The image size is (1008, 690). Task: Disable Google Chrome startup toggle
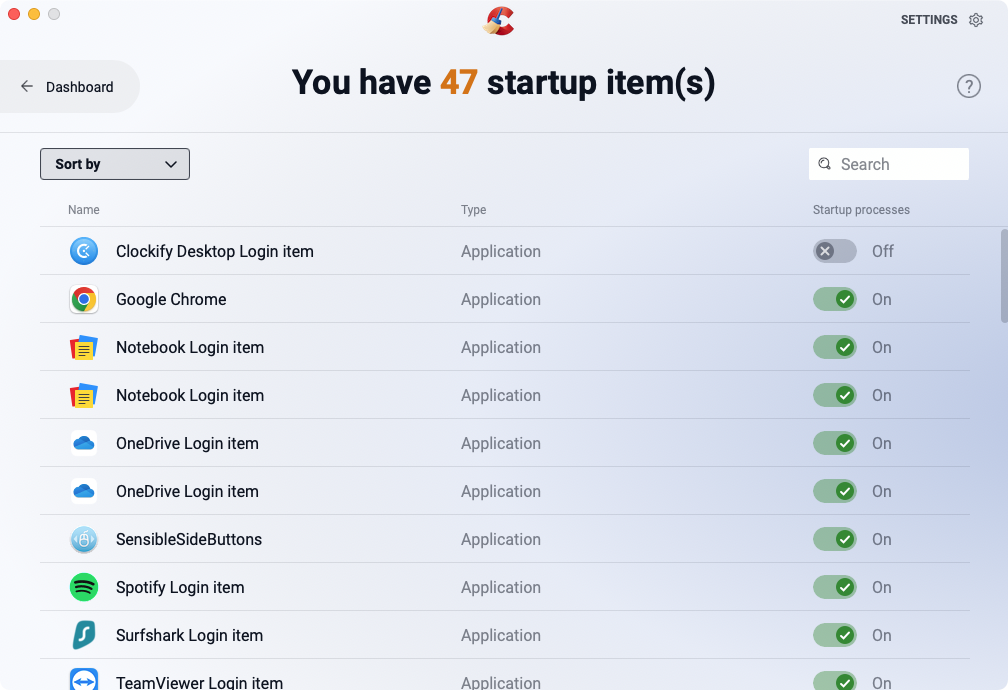pyautogui.click(x=834, y=299)
